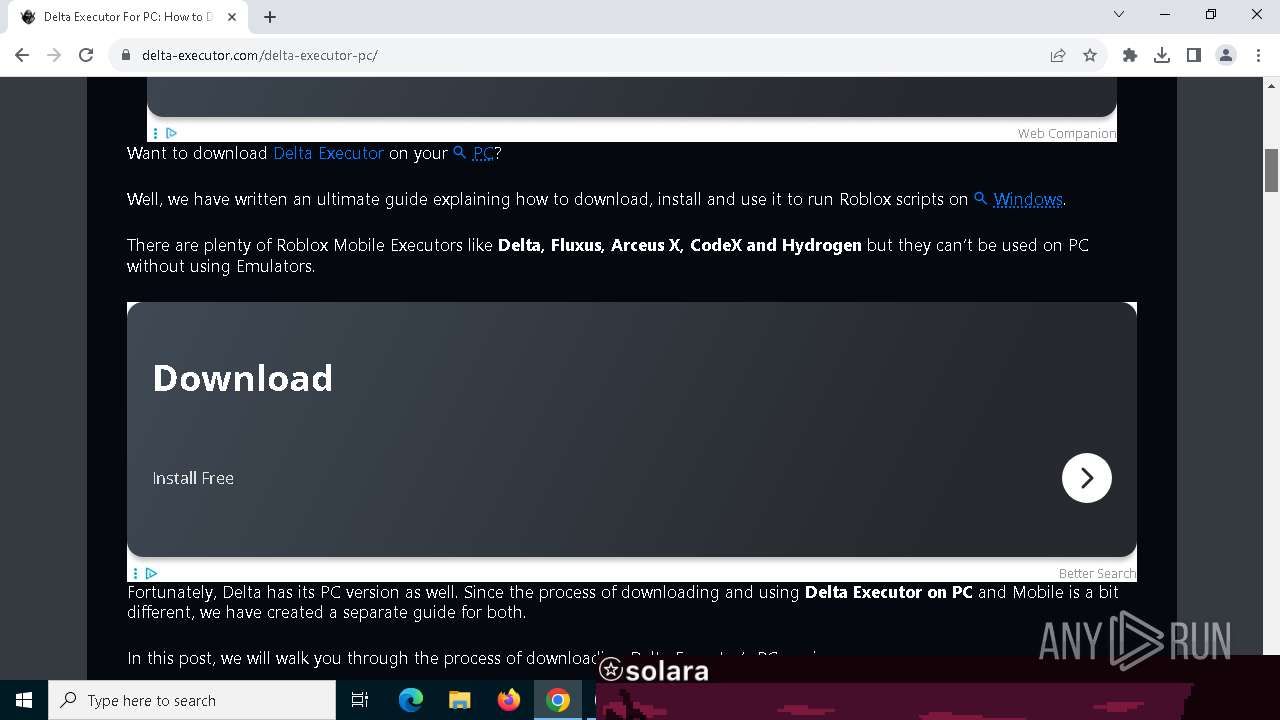Close the Delta Executor tab
1280x720 pixels.
tap(232, 17)
